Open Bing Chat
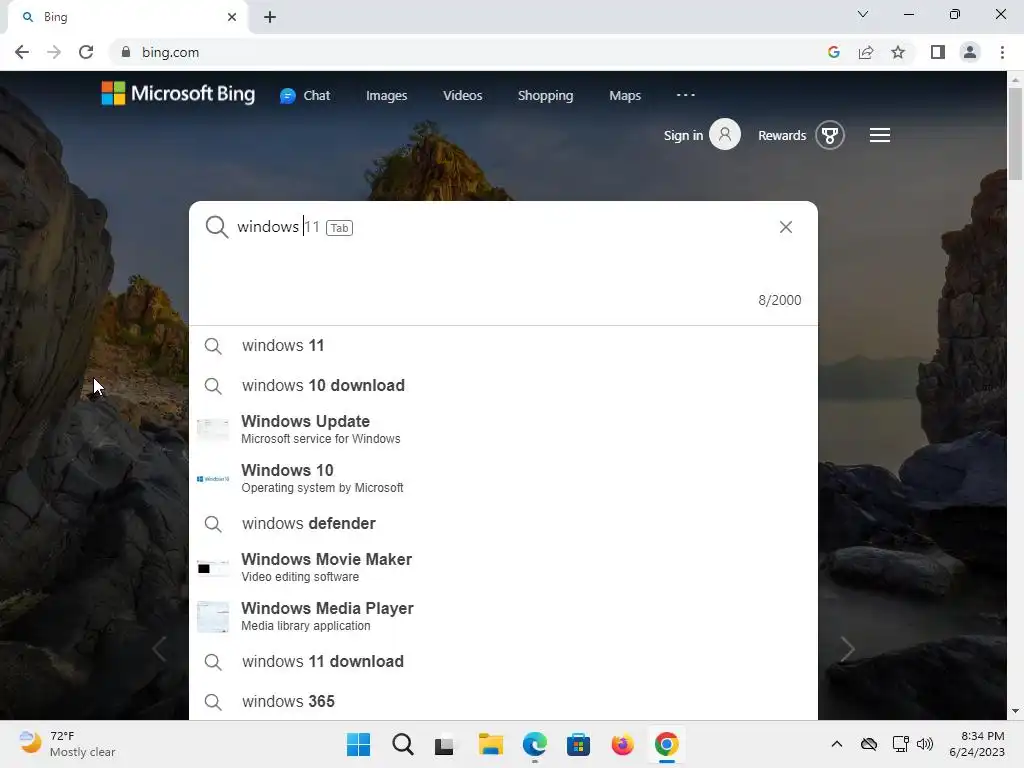Image resolution: width=1024 pixels, height=768 pixels. (x=305, y=95)
